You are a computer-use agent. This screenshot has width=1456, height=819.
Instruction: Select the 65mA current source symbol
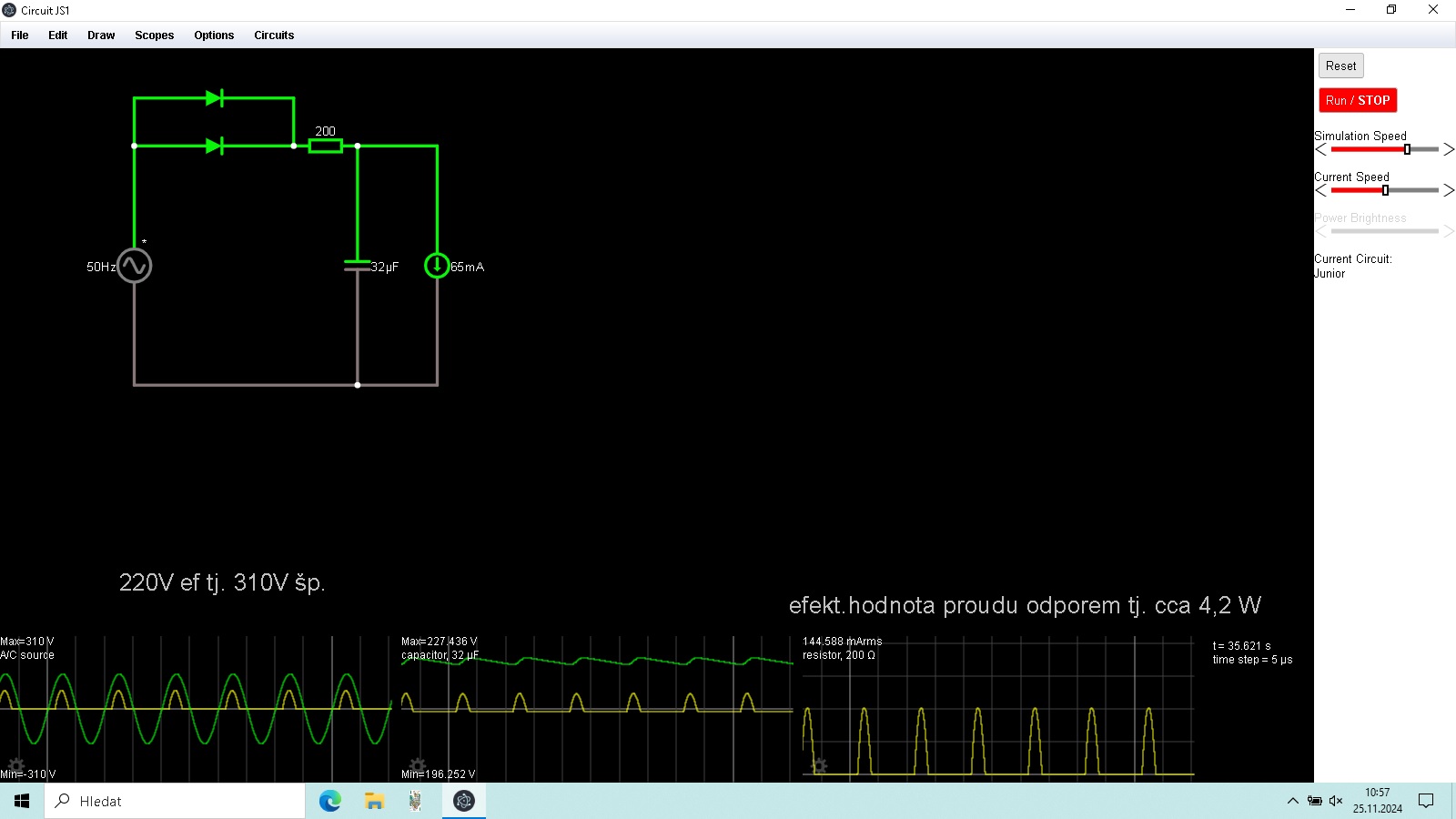(x=437, y=266)
